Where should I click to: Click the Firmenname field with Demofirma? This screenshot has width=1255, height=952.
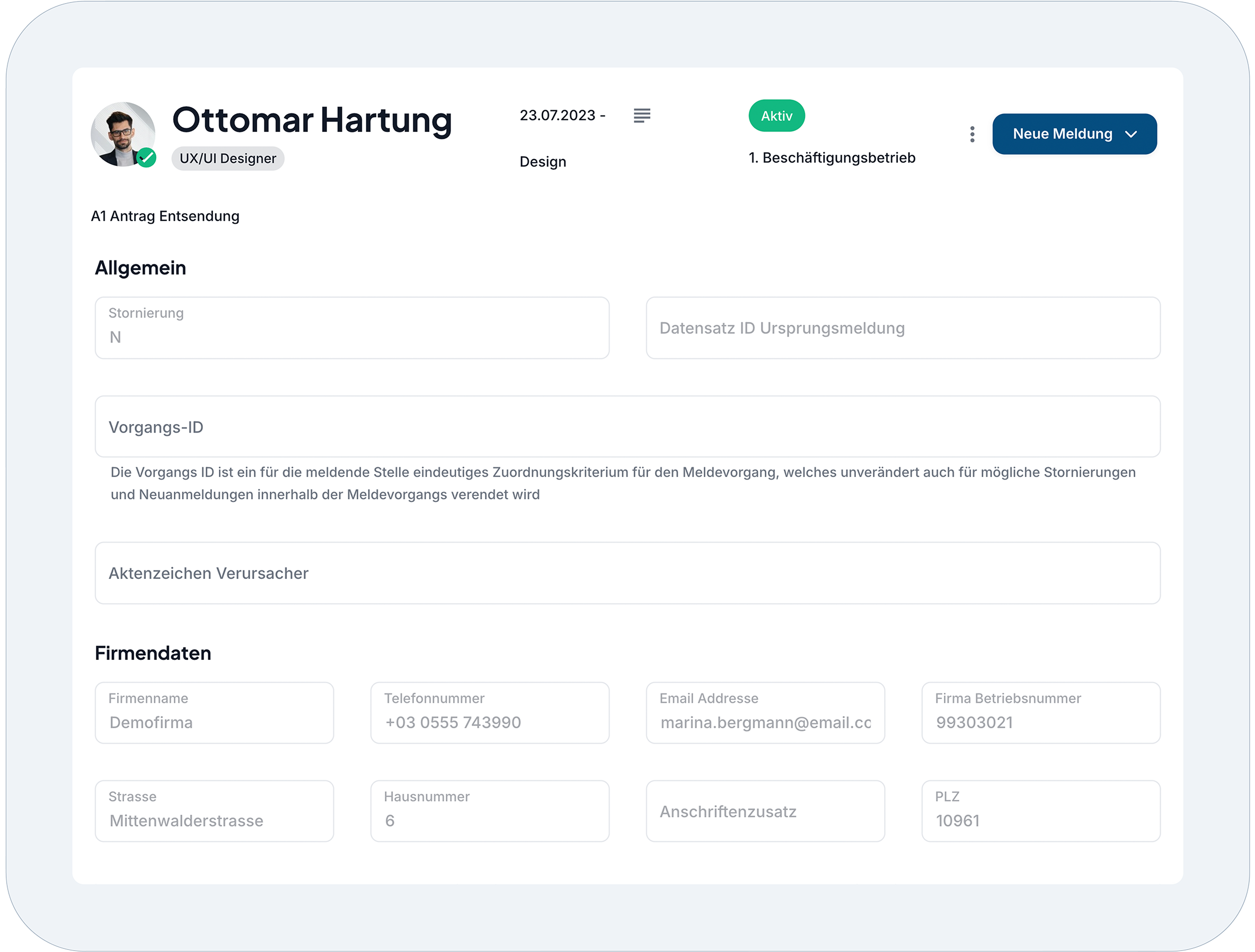(215, 712)
